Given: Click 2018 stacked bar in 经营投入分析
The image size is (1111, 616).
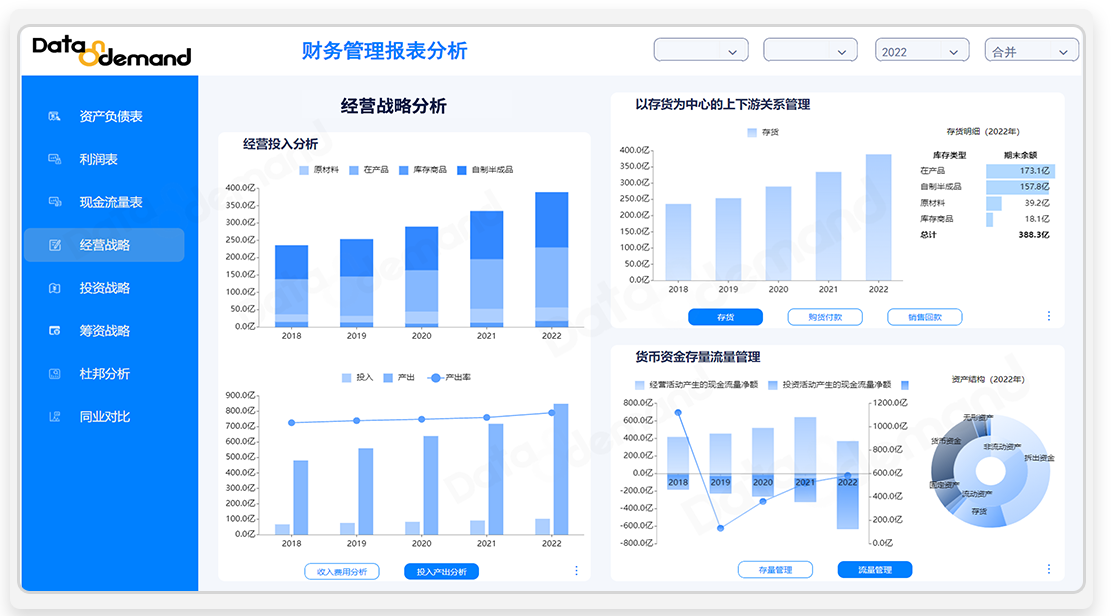Looking at the screenshot, I should pyautogui.click(x=291, y=286).
